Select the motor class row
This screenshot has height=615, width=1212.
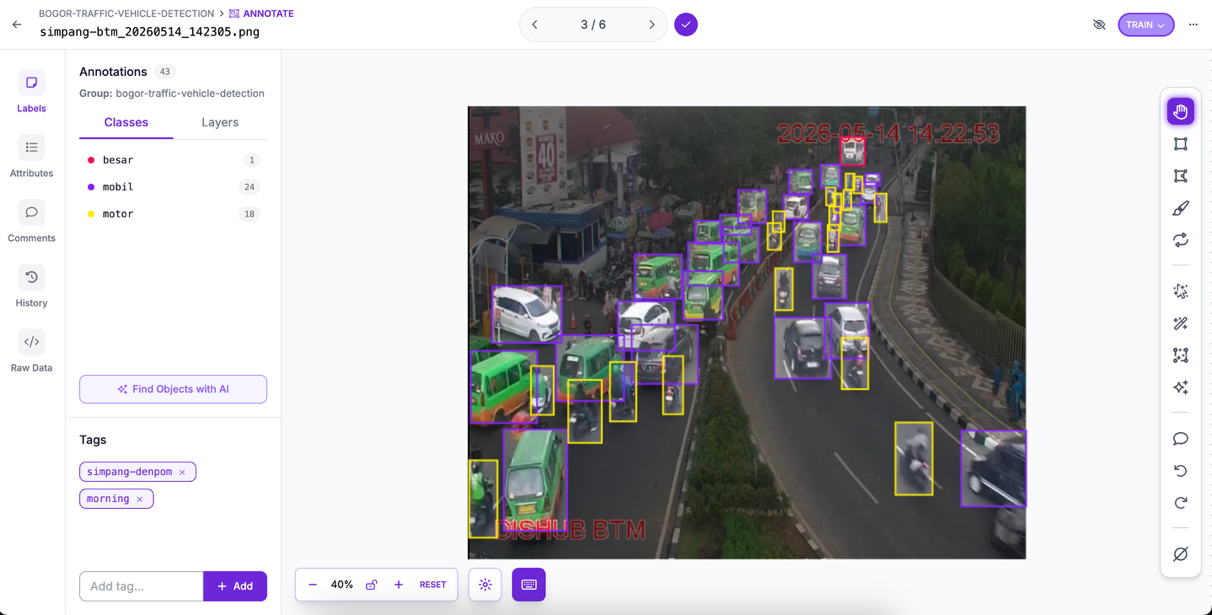tap(173, 214)
